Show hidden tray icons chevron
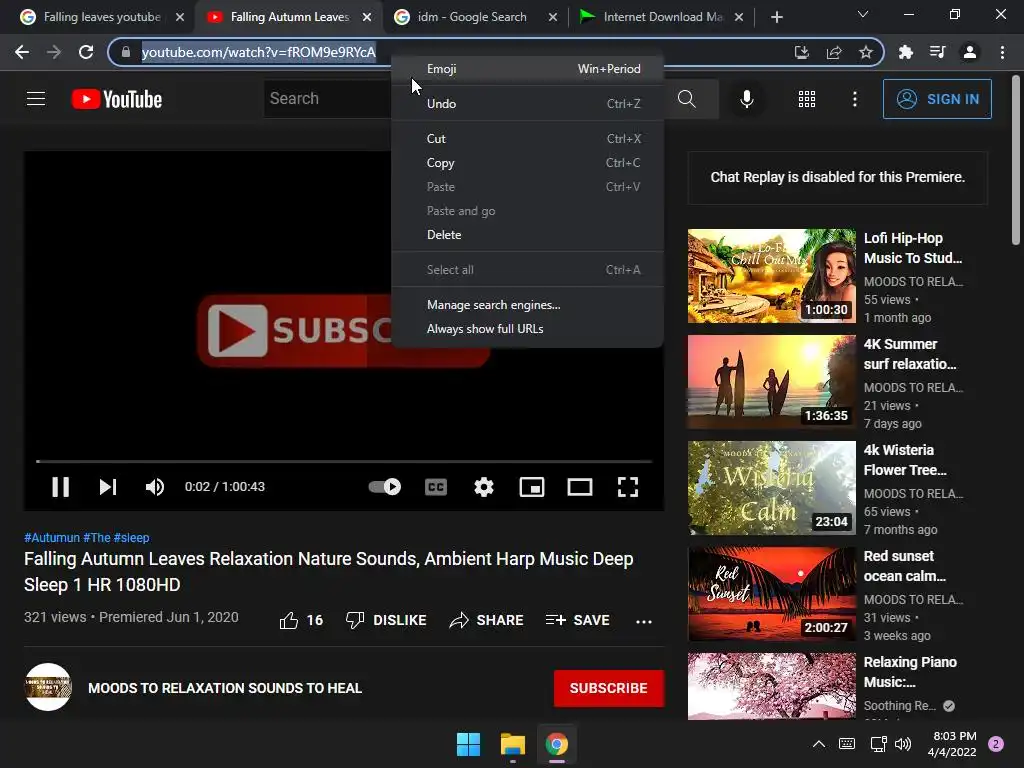The image size is (1024, 768). tap(818, 744)
